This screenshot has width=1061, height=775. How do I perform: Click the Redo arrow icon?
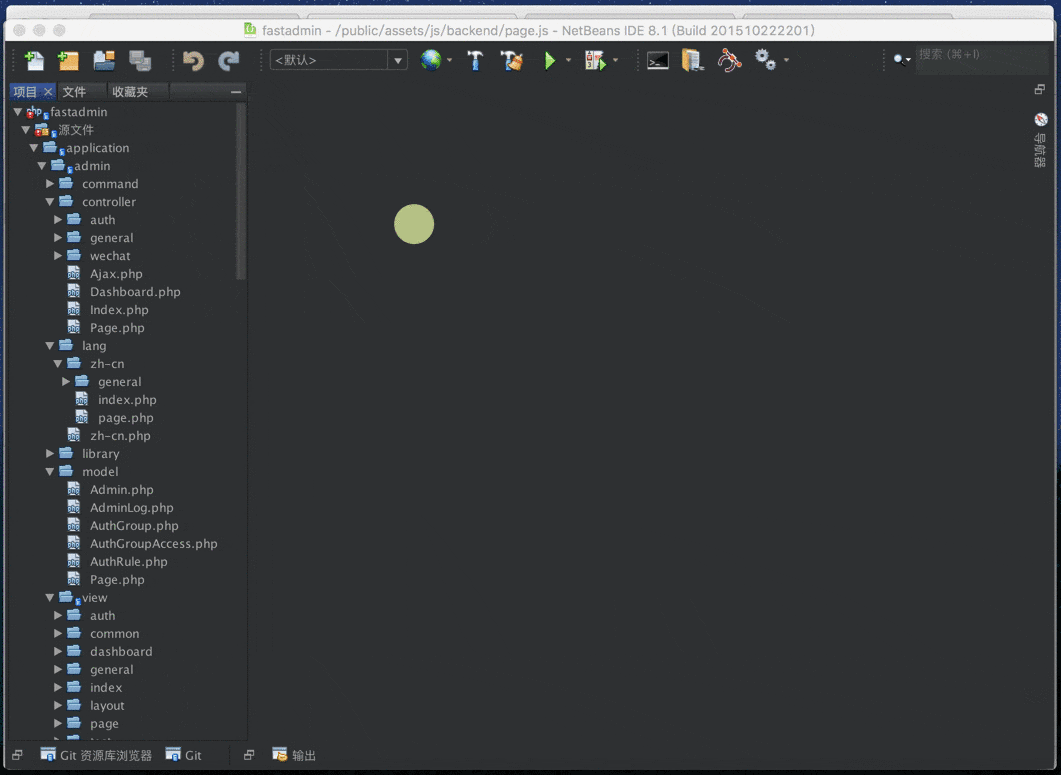pos(230,60)
